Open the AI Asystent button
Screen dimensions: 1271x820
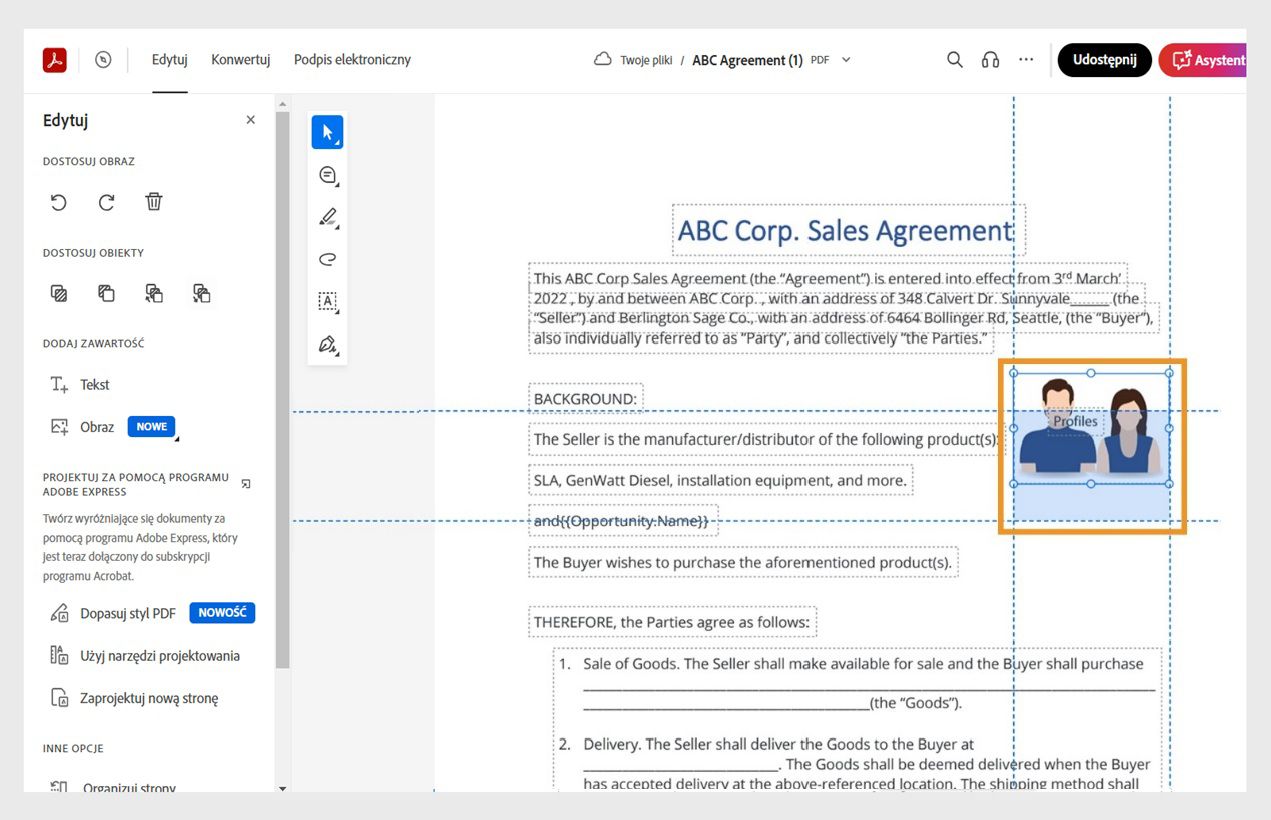click(1203, 60)
